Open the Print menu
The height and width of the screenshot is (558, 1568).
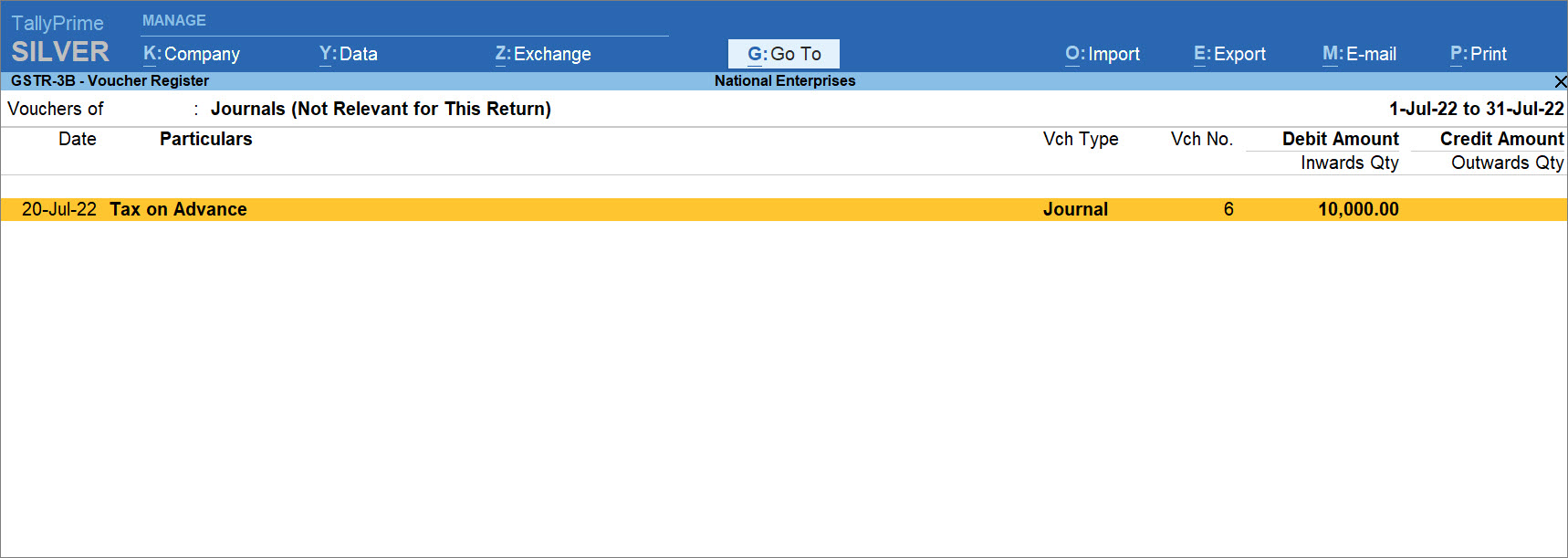point(1479,54)
